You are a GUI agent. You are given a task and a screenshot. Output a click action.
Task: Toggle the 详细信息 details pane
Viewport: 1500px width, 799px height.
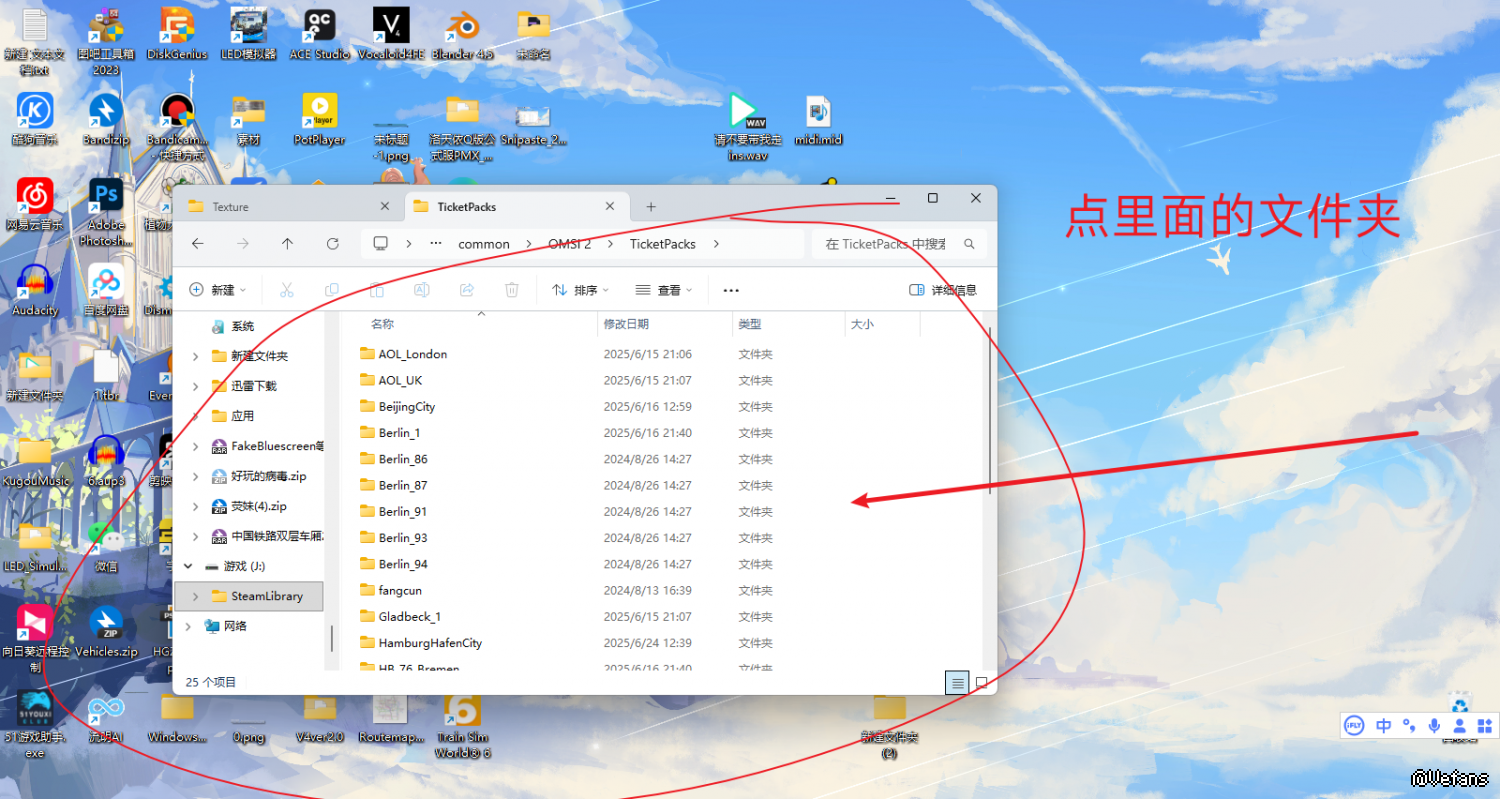point(943,290)
